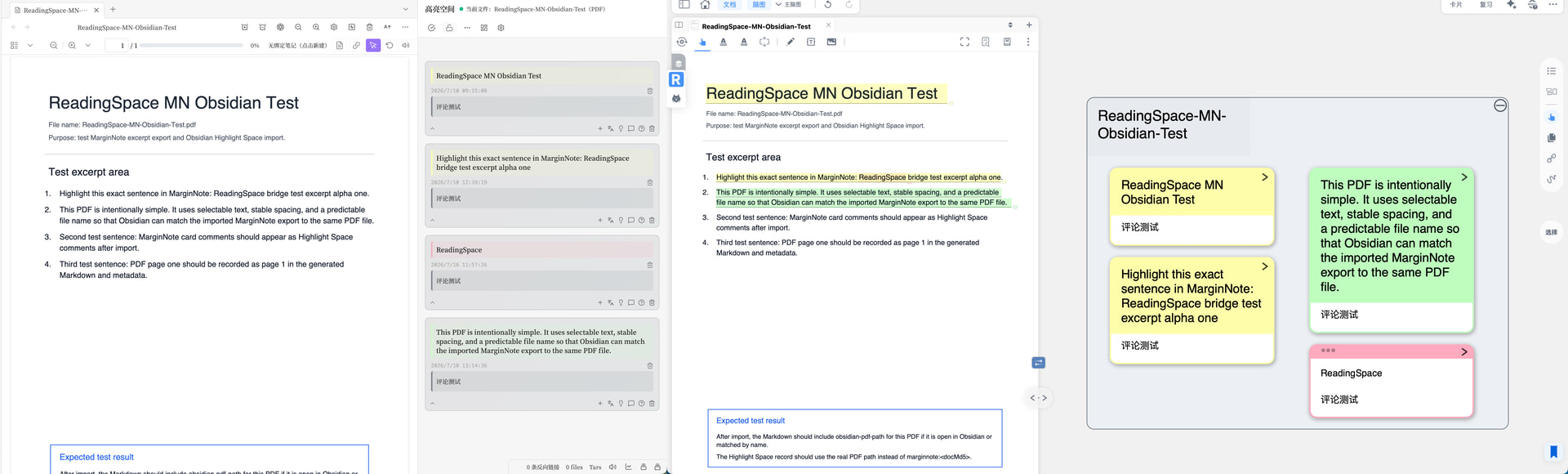Image resolution: width=1568 pixels, height=474 pixels.
Task: Switch to the 复习 review tab
Action: tap(1486, 5)
